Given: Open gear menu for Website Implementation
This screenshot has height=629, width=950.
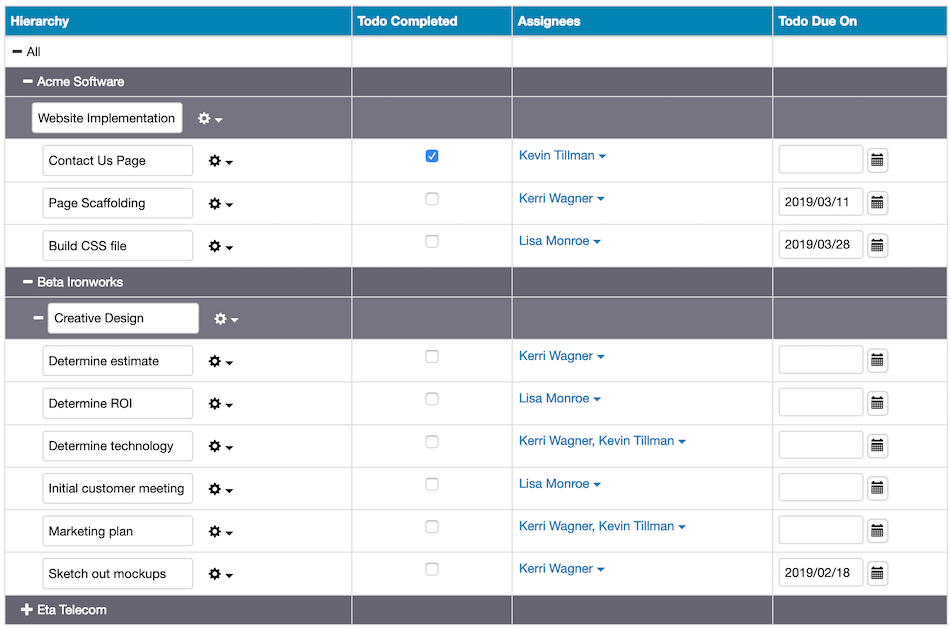Looking at the screenshot, I should tap(209, 119).
